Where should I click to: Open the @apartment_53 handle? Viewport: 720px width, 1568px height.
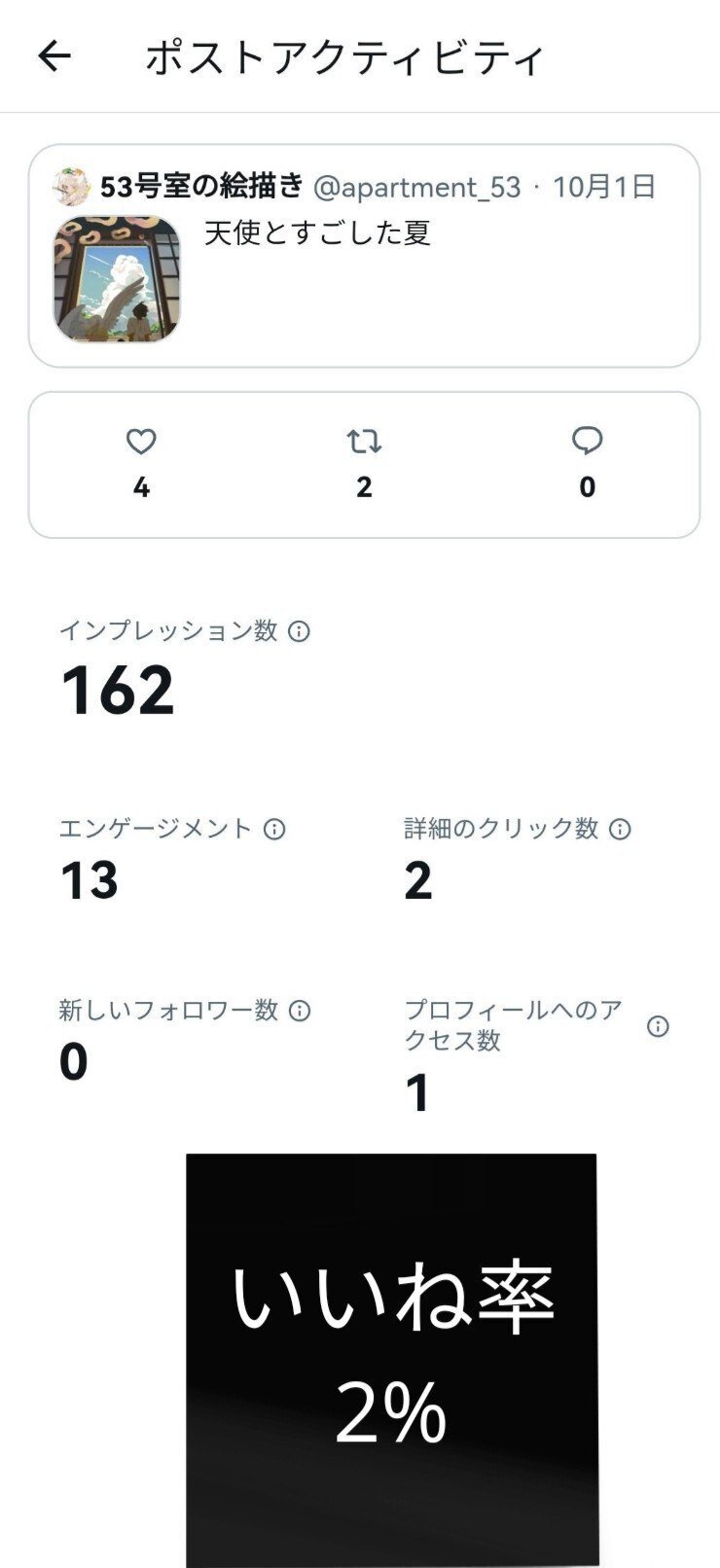[x=417, y=187]
